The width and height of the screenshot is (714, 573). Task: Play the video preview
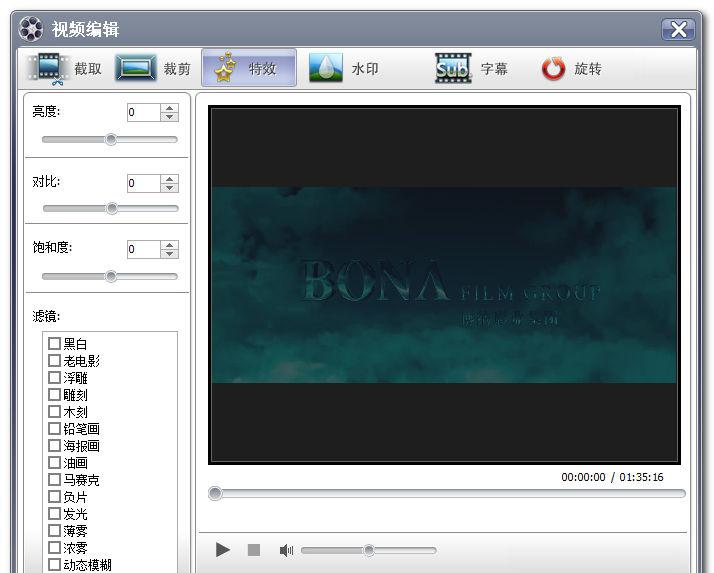tap(223, 550)
